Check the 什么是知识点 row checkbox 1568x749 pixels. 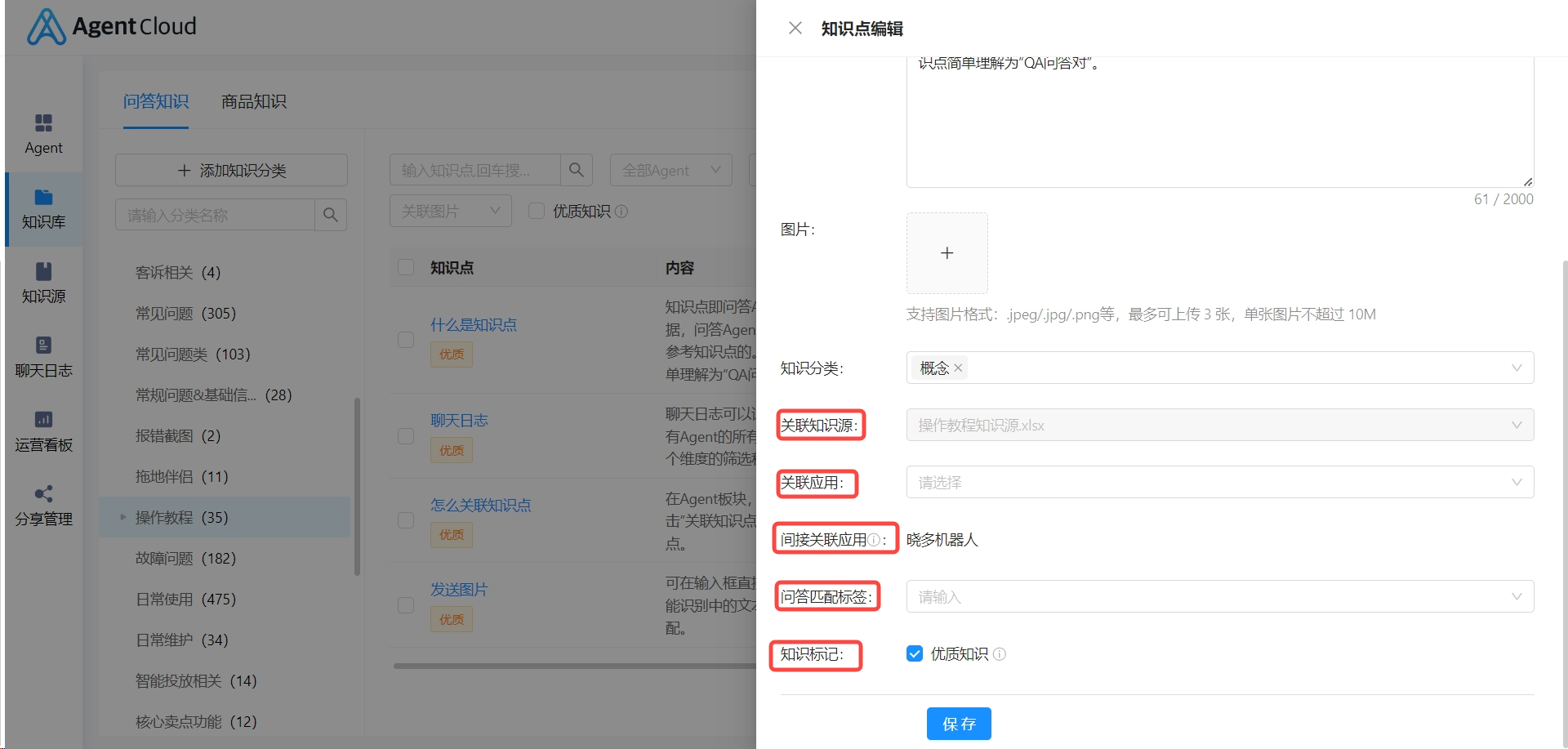pos(406,340)
